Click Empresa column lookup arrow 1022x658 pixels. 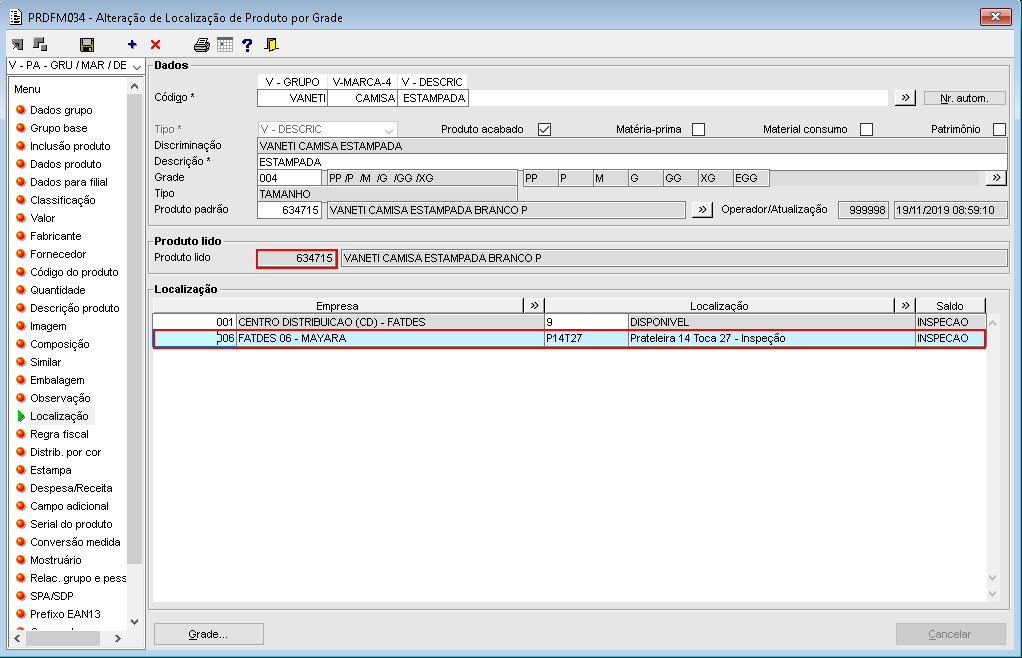(534, 306)
